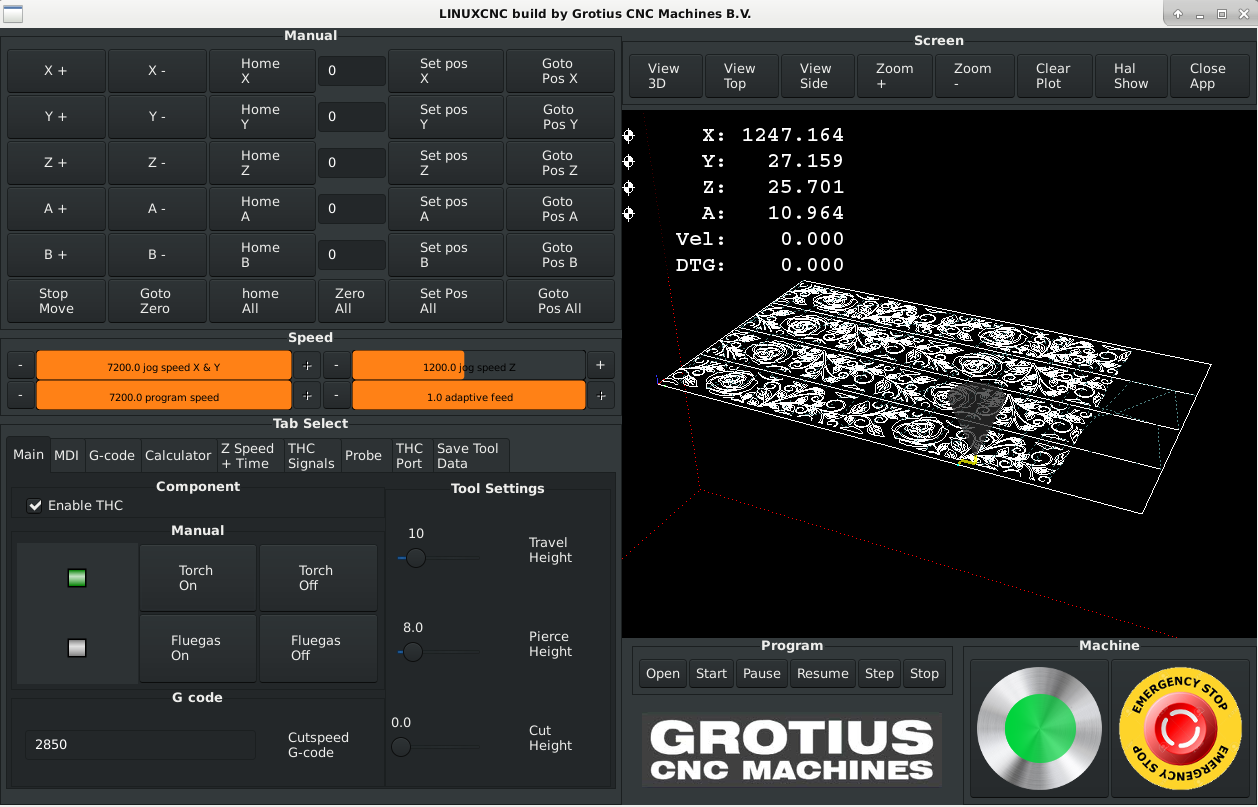Image resolution: width=1258 pixels, height=807 pixels.
Task: Open the Hal Show window
Action: click(1131, 76)
